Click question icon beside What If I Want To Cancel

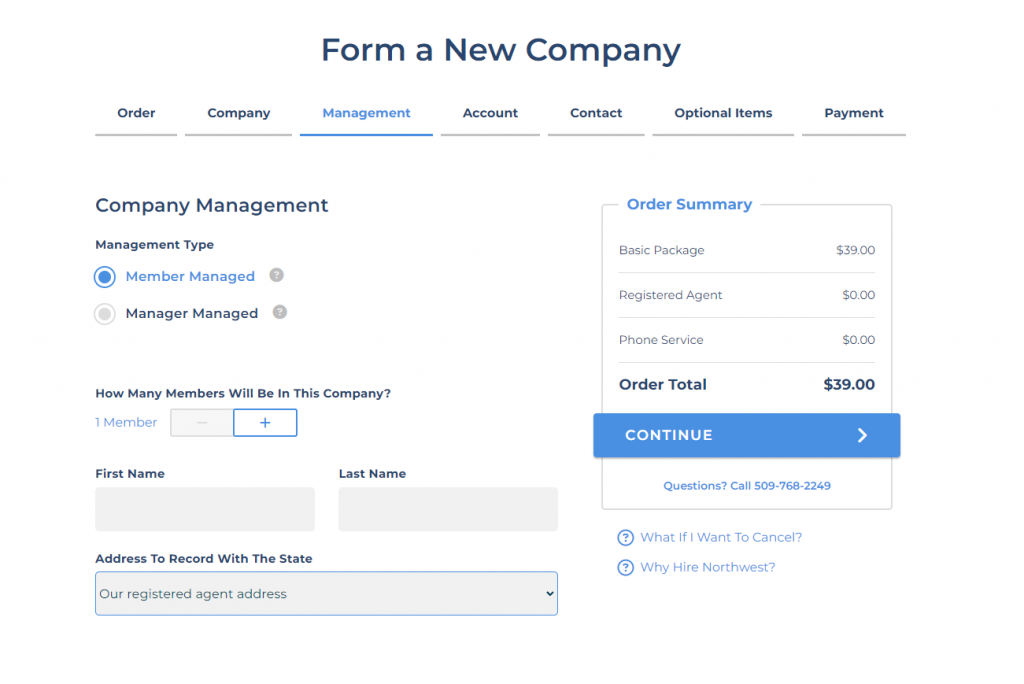(x=626, y=538)
